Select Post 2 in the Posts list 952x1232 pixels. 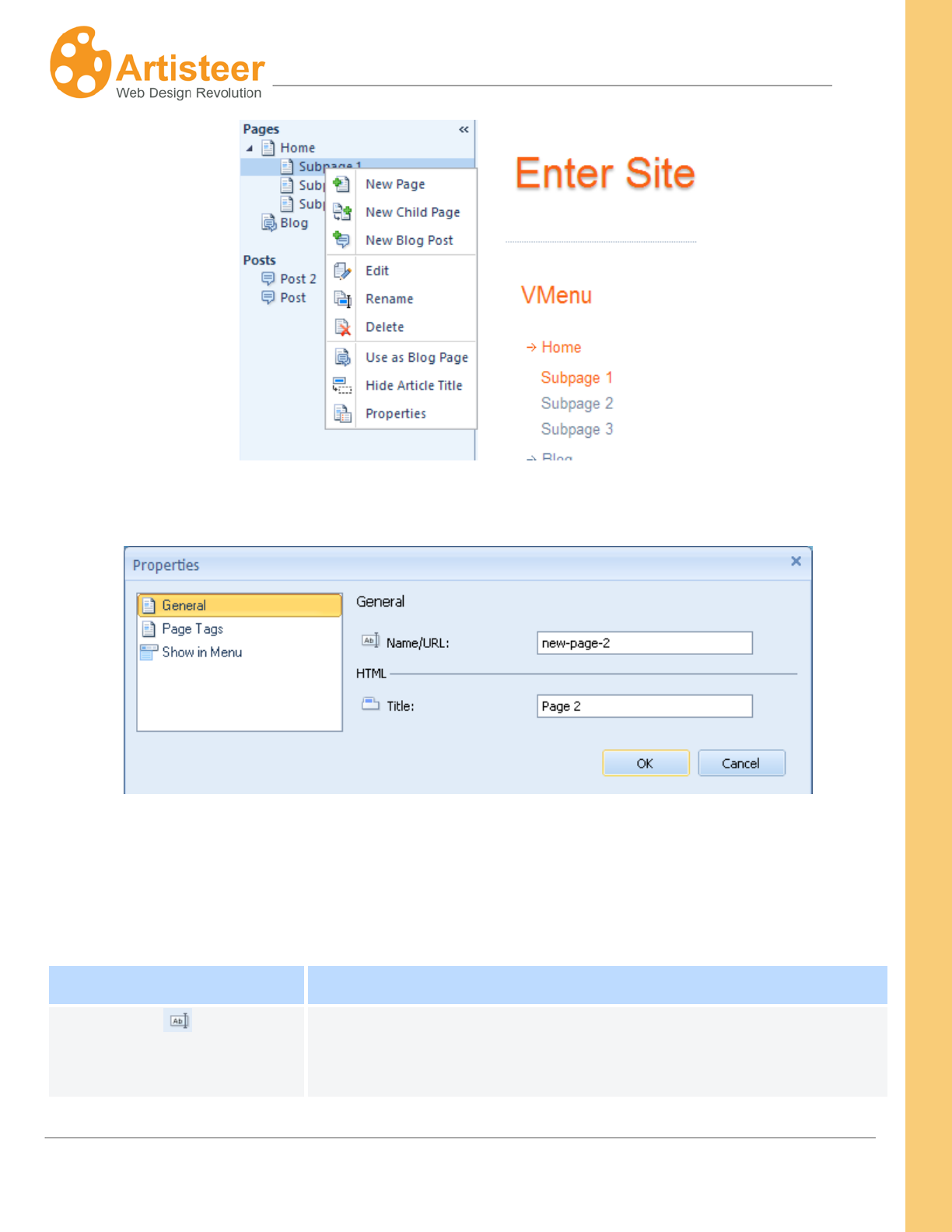[x=298, y=278]
